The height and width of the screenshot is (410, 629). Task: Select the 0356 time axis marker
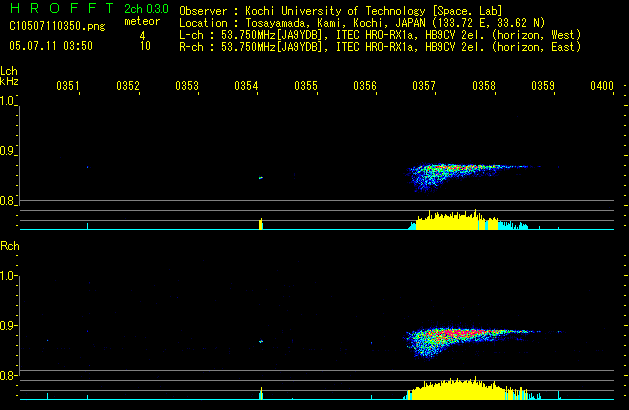pos(365,86)
